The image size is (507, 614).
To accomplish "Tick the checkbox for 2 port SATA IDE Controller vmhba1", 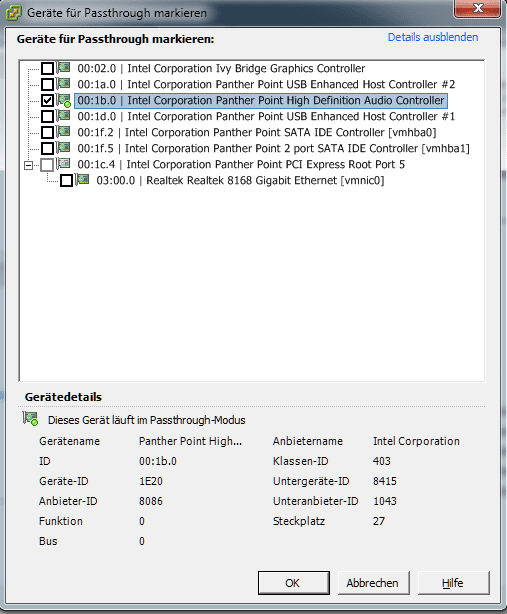I will click(x=47, y=148).
